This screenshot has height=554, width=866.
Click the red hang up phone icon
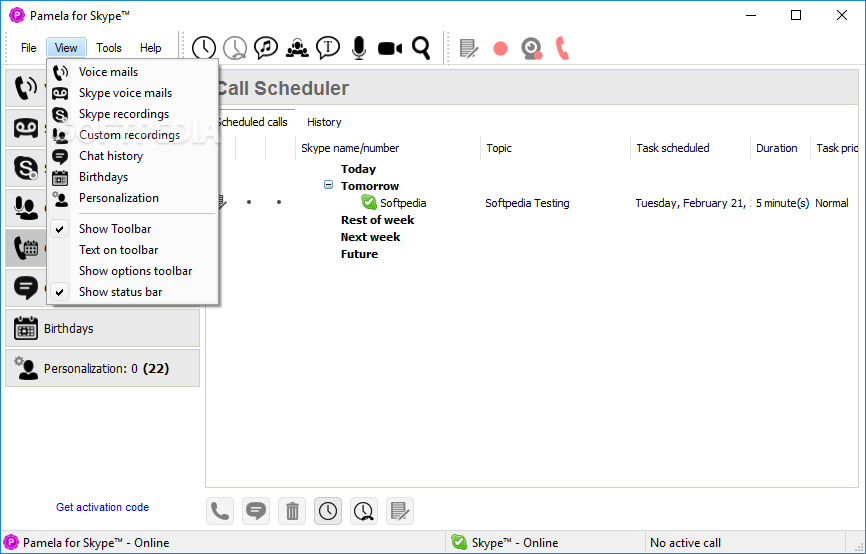point(562,48)
